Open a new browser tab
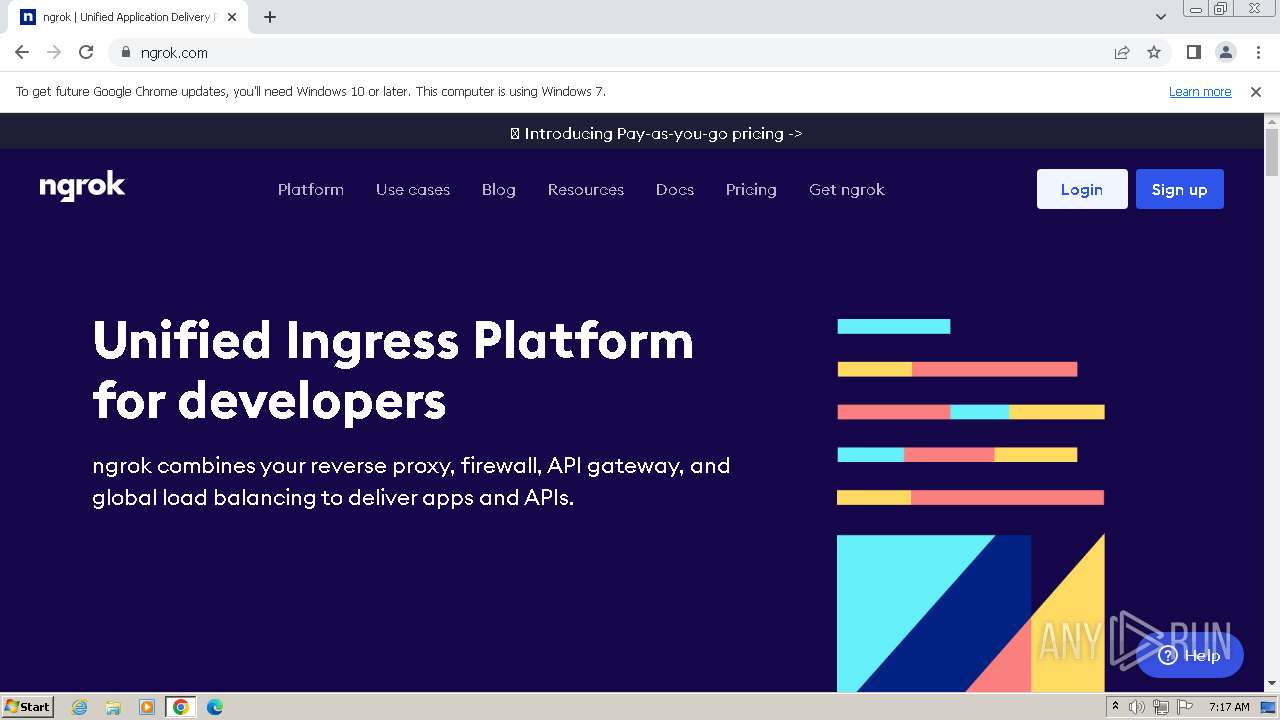Image resolution: width=1280 pixels, height=720 pixels. [x=270, y=17]
